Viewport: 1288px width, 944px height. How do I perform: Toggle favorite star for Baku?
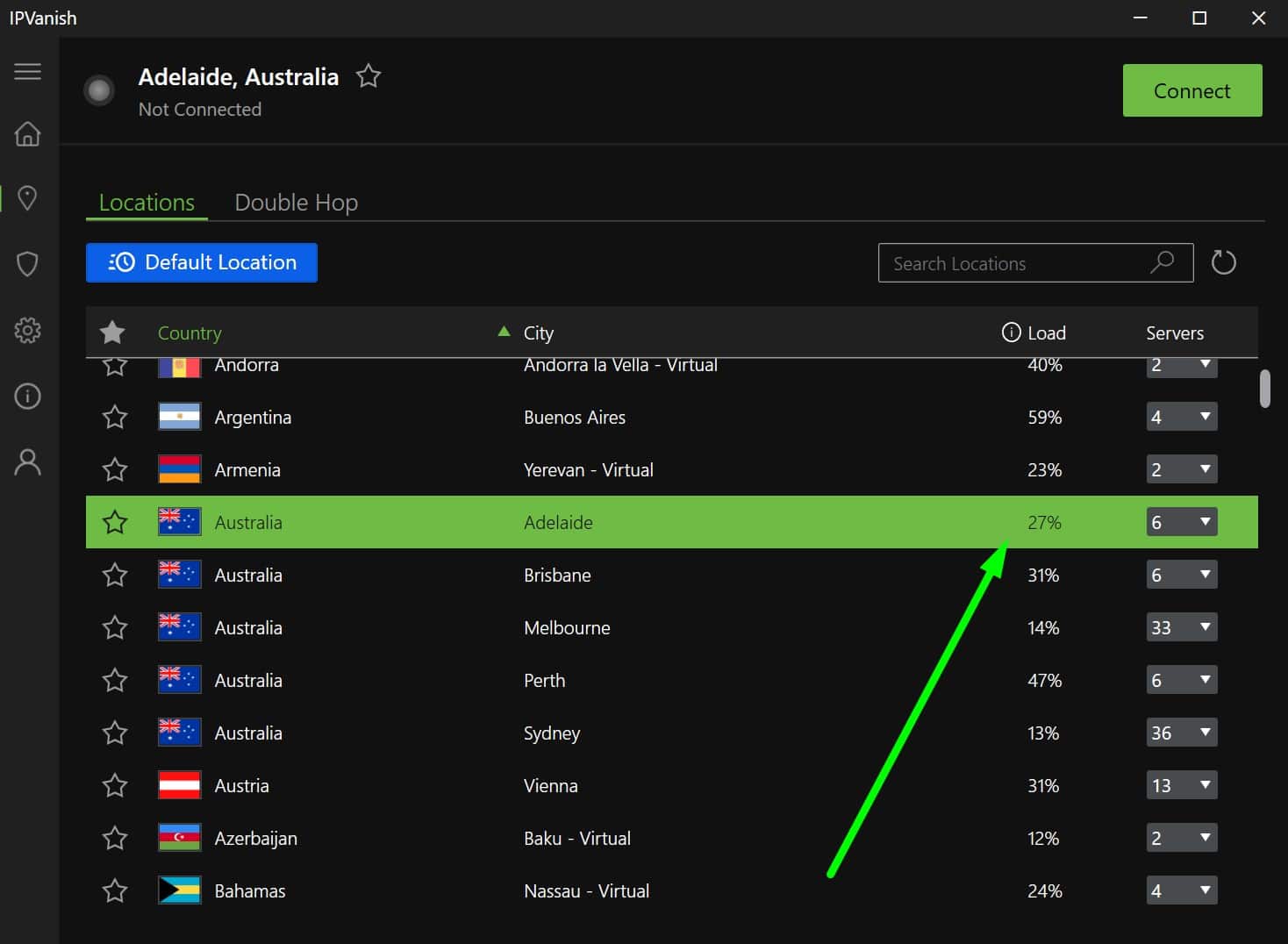coord(115,838)
